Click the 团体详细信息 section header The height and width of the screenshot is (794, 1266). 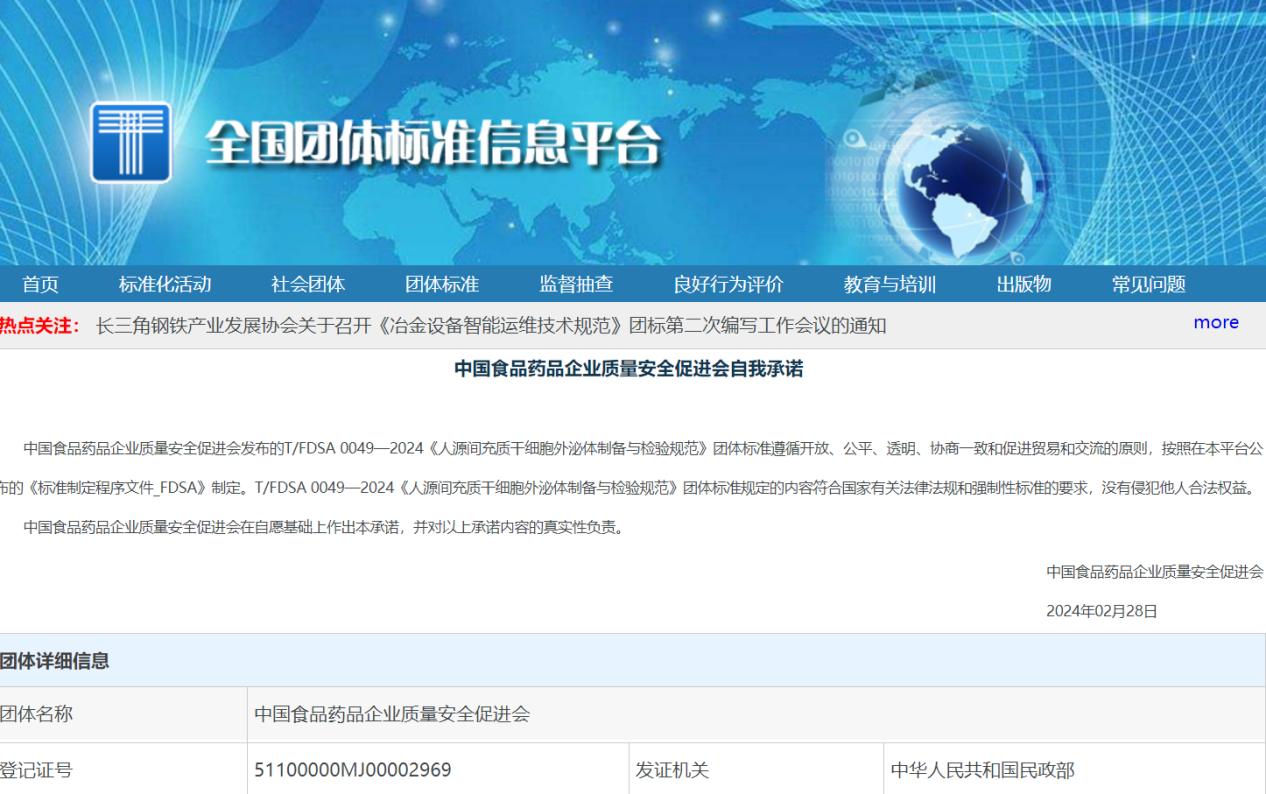[55, 660]
